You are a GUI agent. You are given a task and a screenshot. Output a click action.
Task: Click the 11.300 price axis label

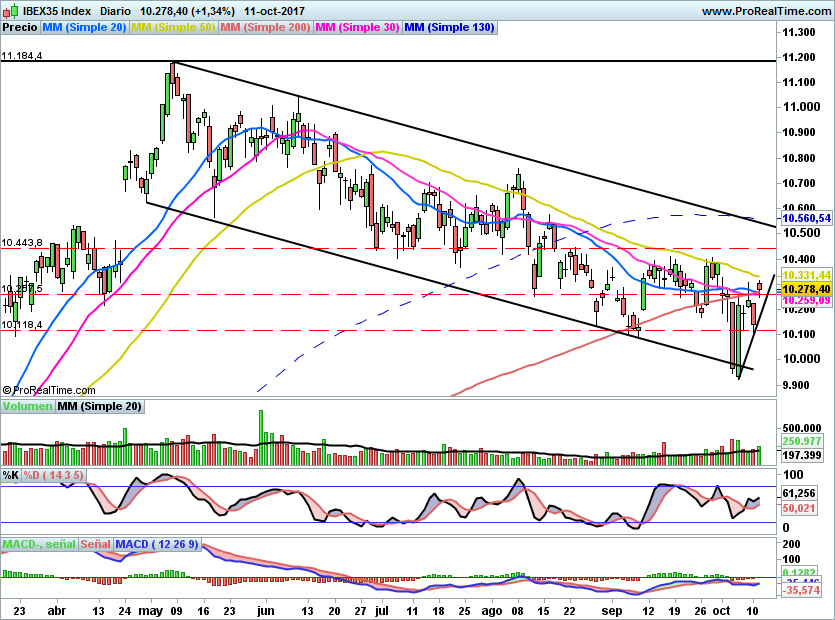[x=798, y=32]
